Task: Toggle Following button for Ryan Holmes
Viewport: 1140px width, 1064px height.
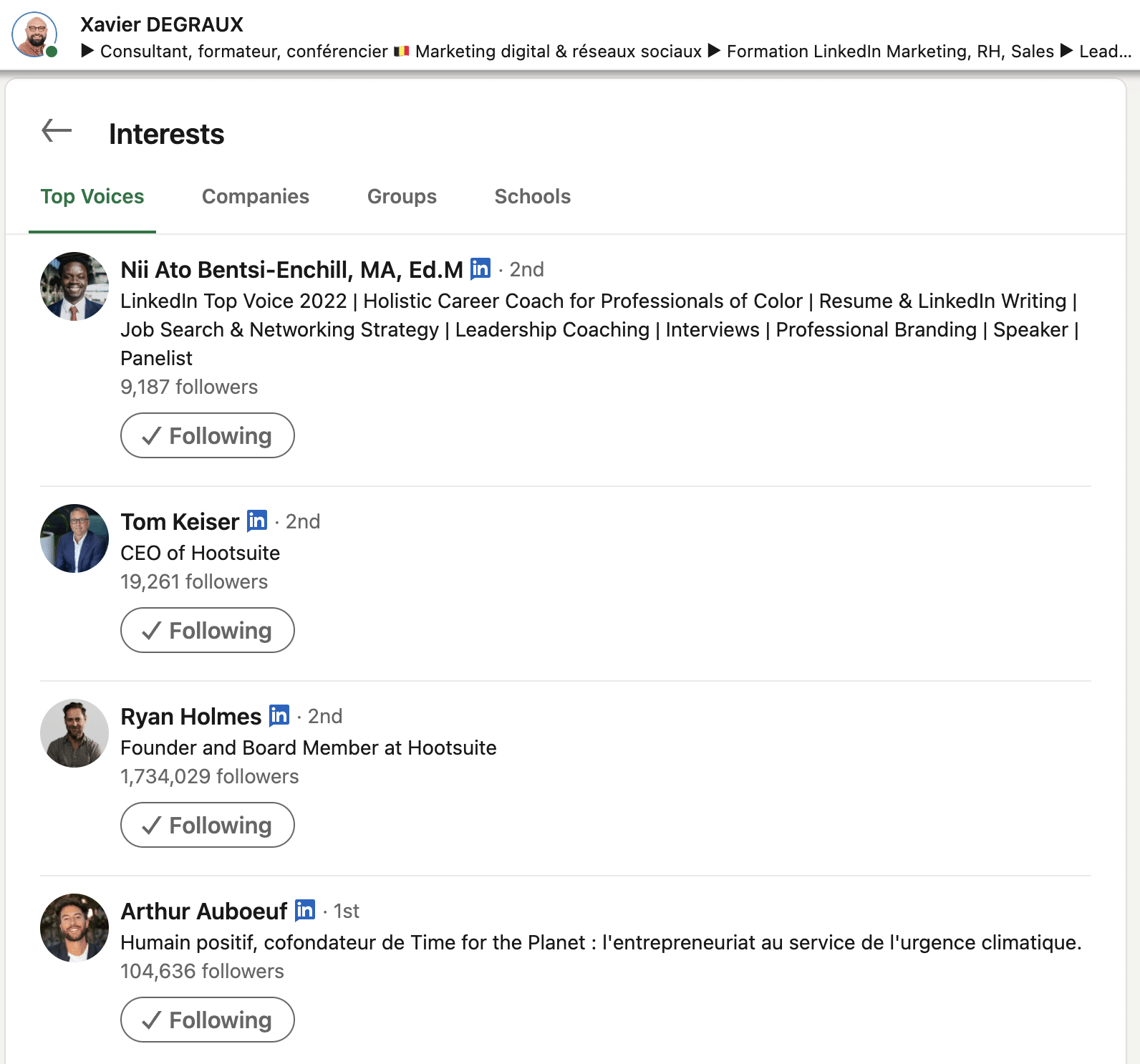Action: pyautogui.click(x=208, y=825)
